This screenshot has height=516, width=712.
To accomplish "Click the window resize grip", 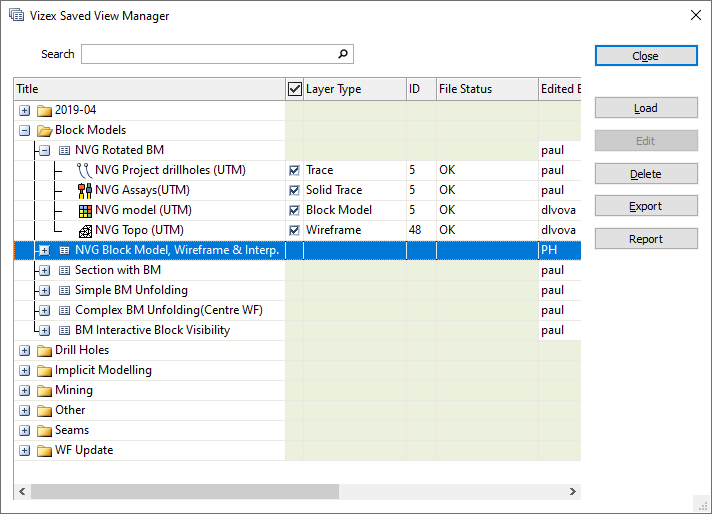I will coord(703,506).
